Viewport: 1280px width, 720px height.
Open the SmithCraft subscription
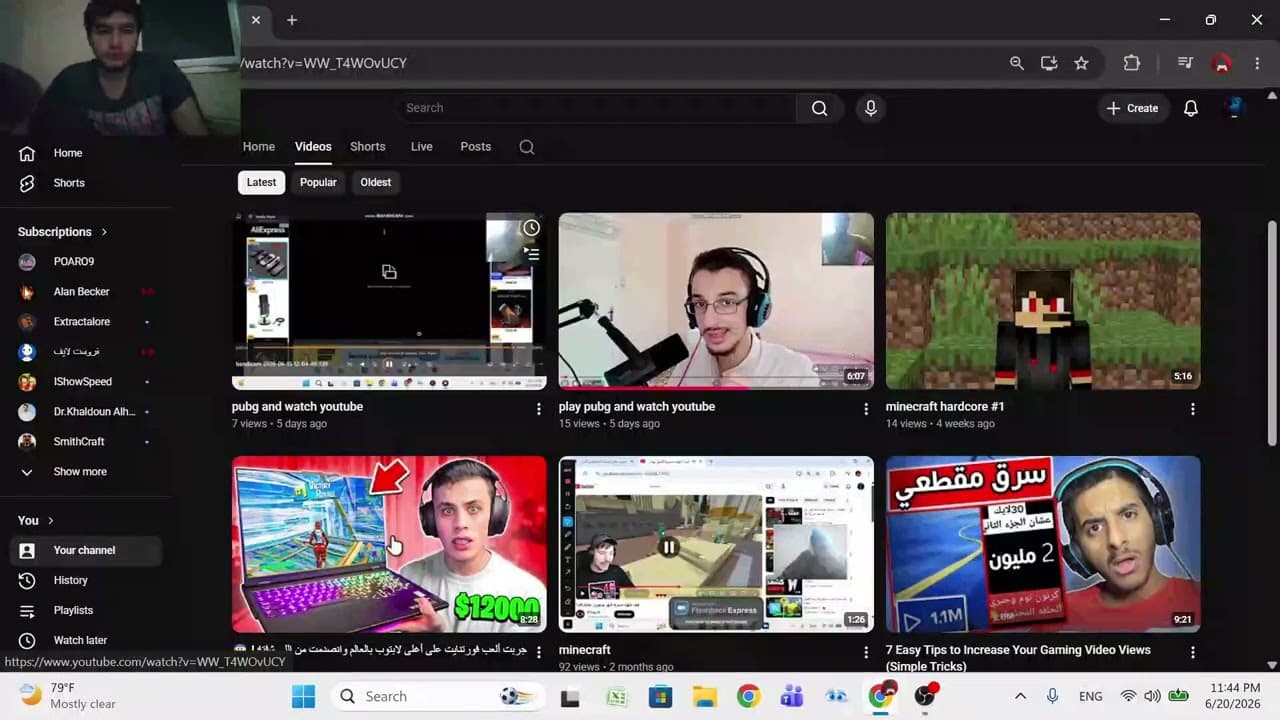(80, 441)
